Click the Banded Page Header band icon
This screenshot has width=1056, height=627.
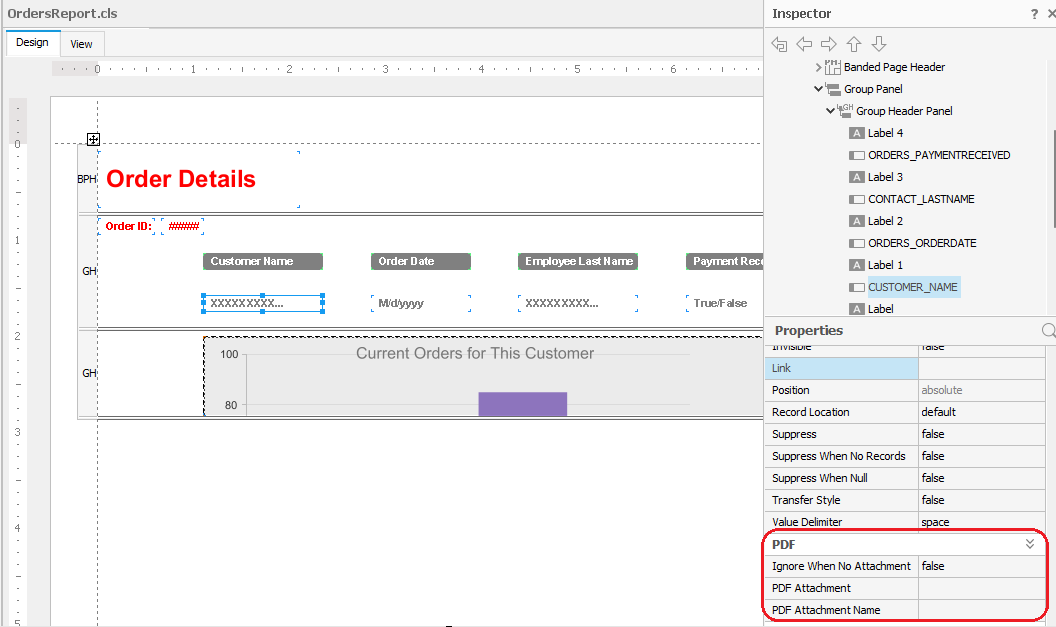coord(831,66)
